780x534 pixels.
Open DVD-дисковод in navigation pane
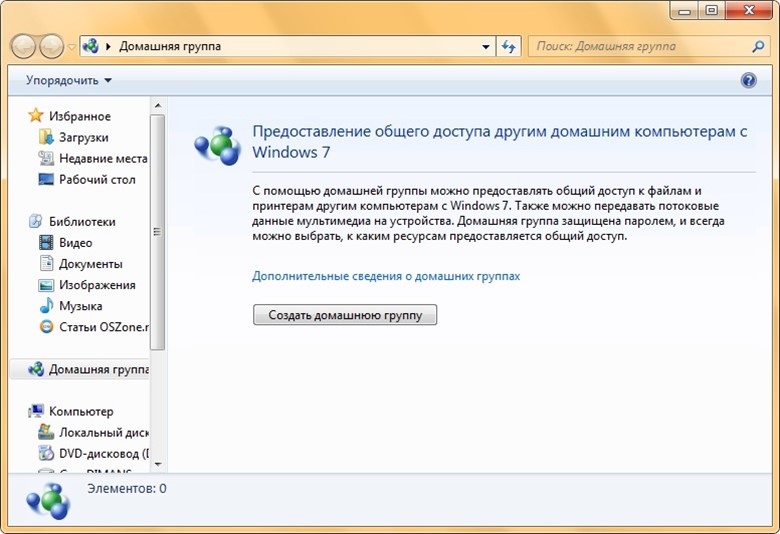[x=103, y=453]
